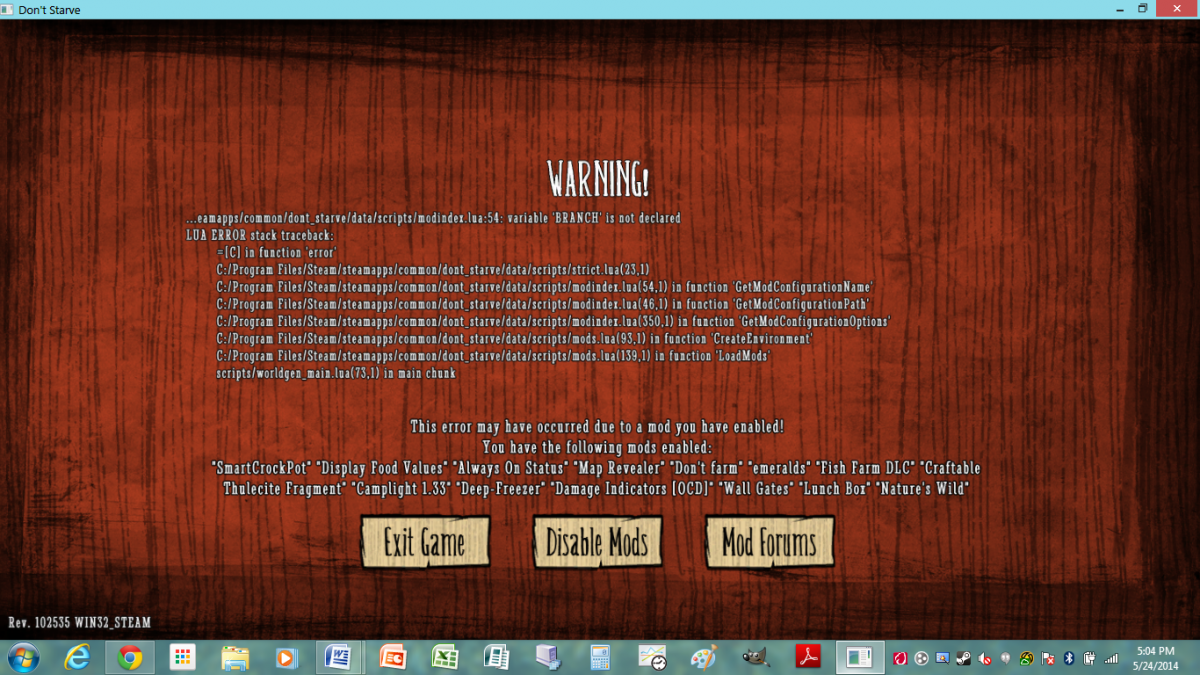
Task: Launch Internet Explorer from the taskbar
Action: coord(77,658)
